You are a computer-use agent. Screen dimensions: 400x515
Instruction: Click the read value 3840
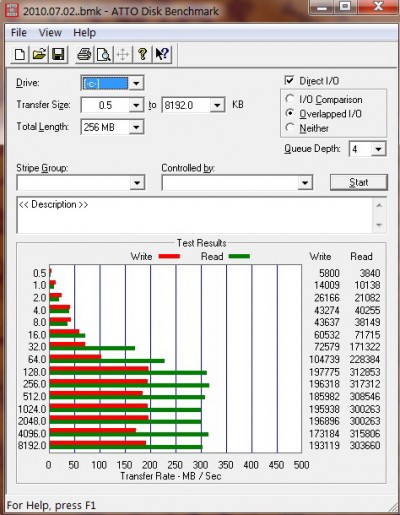[370, 273]
